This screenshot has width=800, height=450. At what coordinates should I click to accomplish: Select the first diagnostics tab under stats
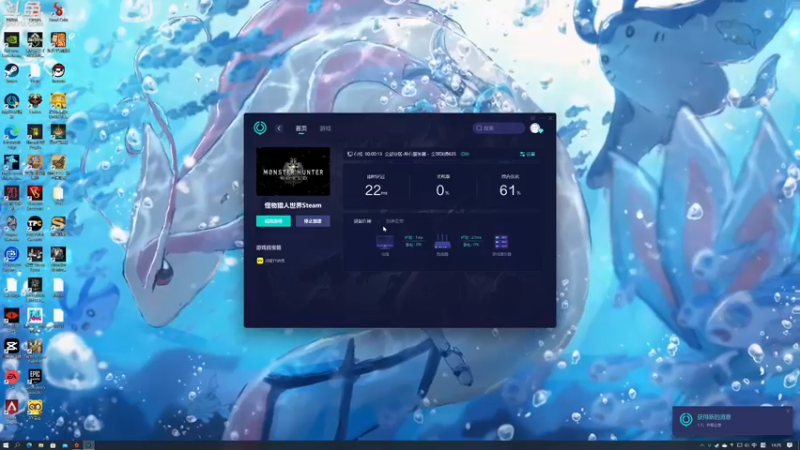pyautogui.click(x=362, y=221)
